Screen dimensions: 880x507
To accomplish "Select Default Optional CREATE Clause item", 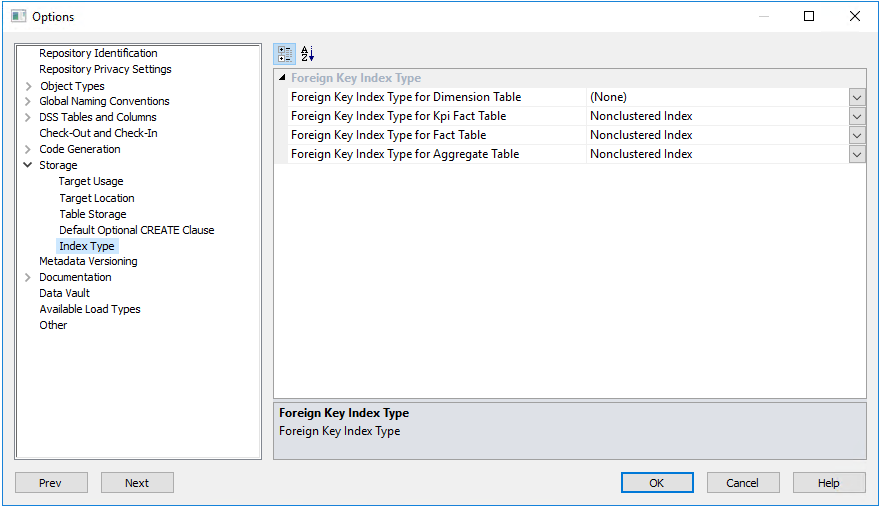I will [x=136, y=230].
